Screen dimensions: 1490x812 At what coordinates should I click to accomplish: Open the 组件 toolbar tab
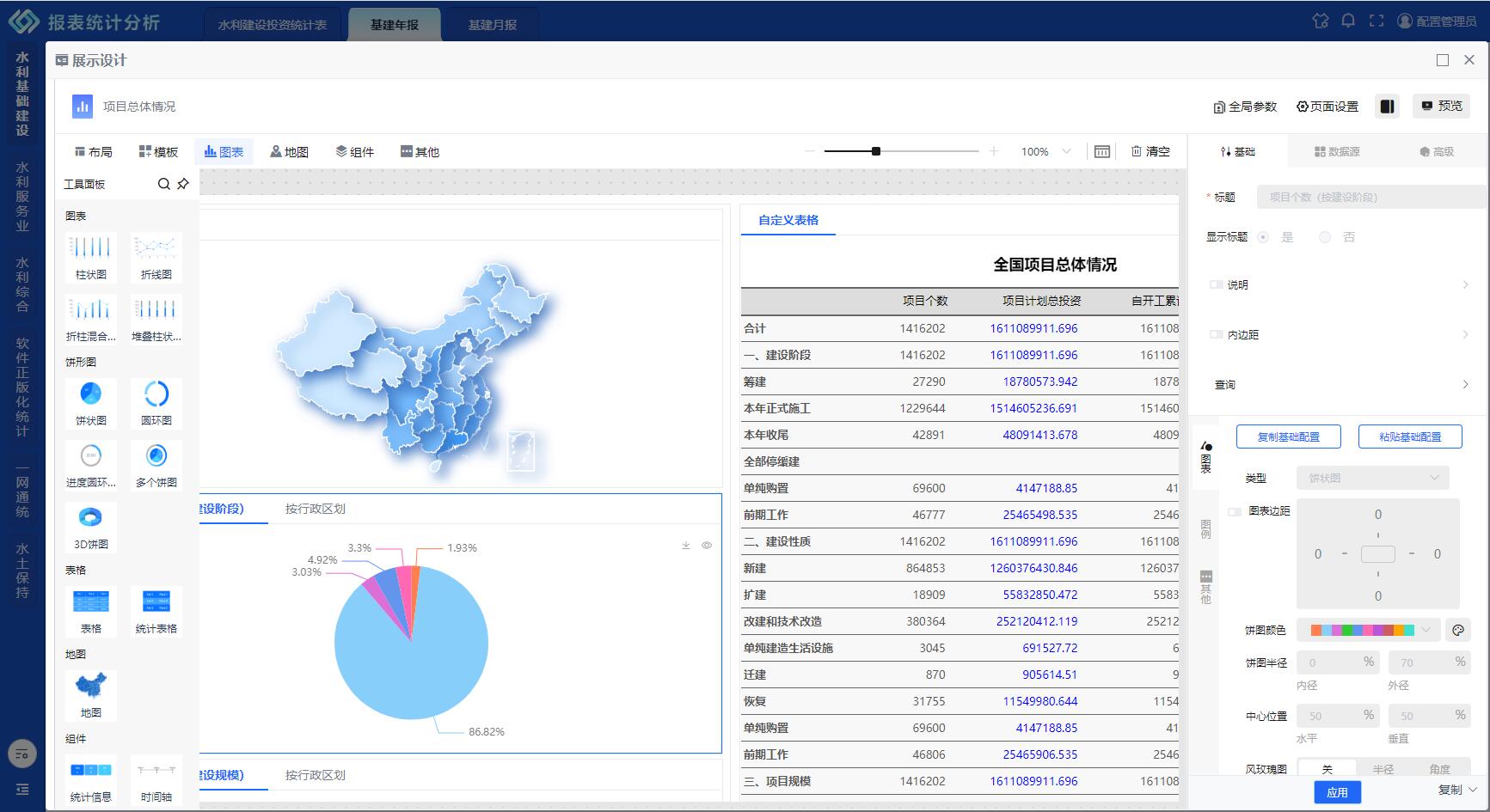(354, 151)
